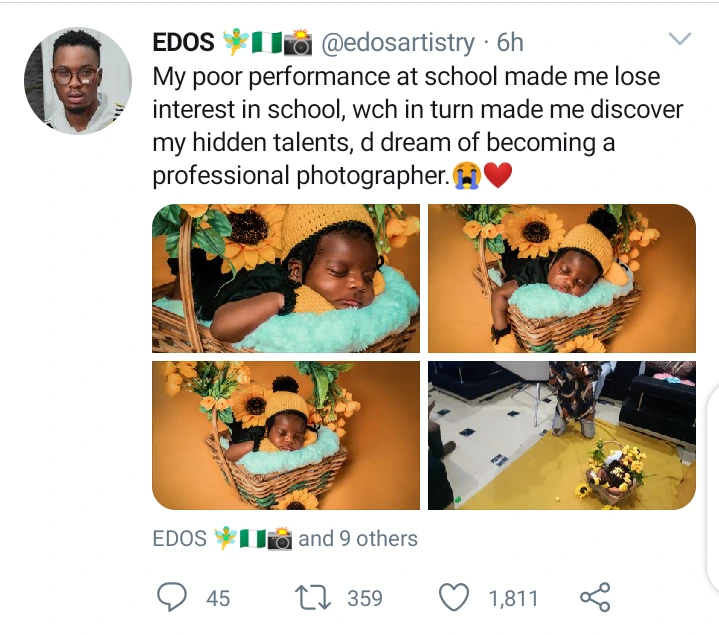The width and height of the screenshot is (719, 635).
Task: Open the EDOS profile picture
Action: 76,80
